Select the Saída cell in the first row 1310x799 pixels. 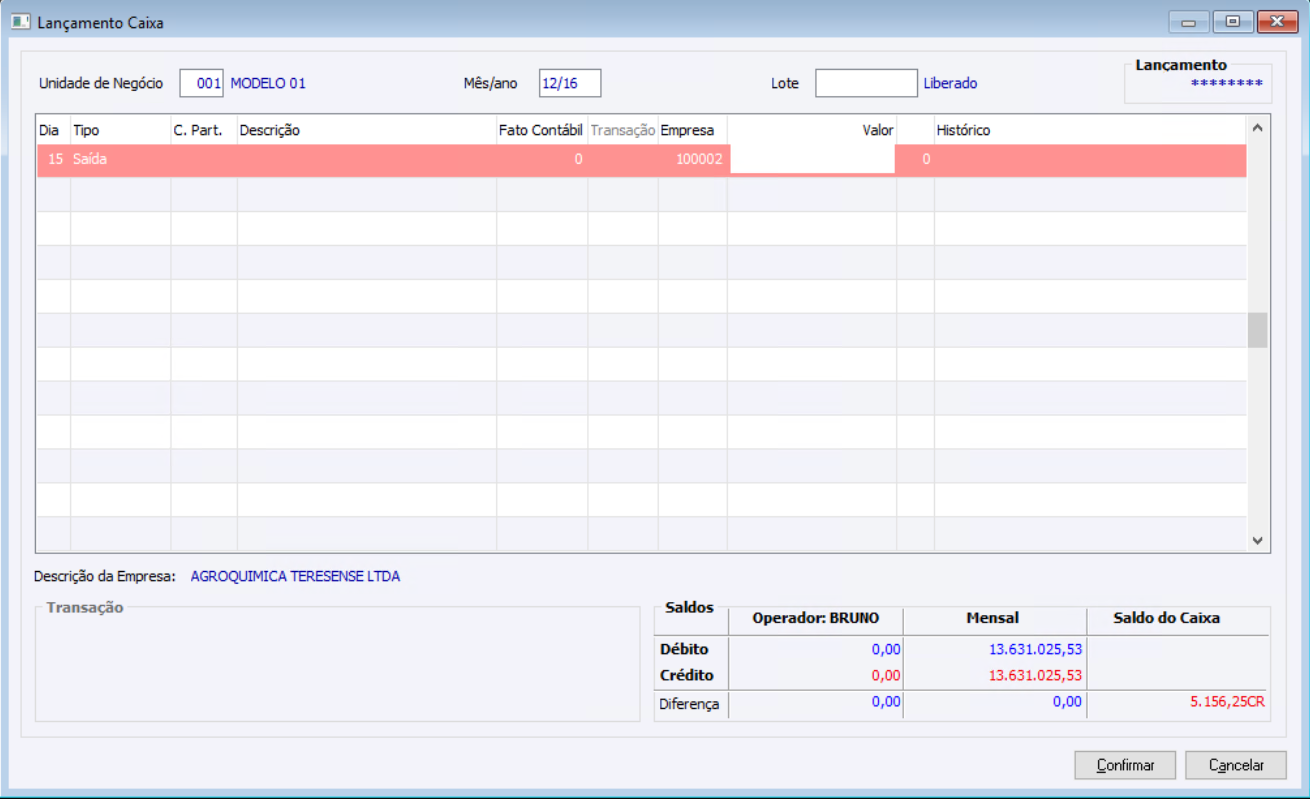pyautogui.click(x=120, y=160)
